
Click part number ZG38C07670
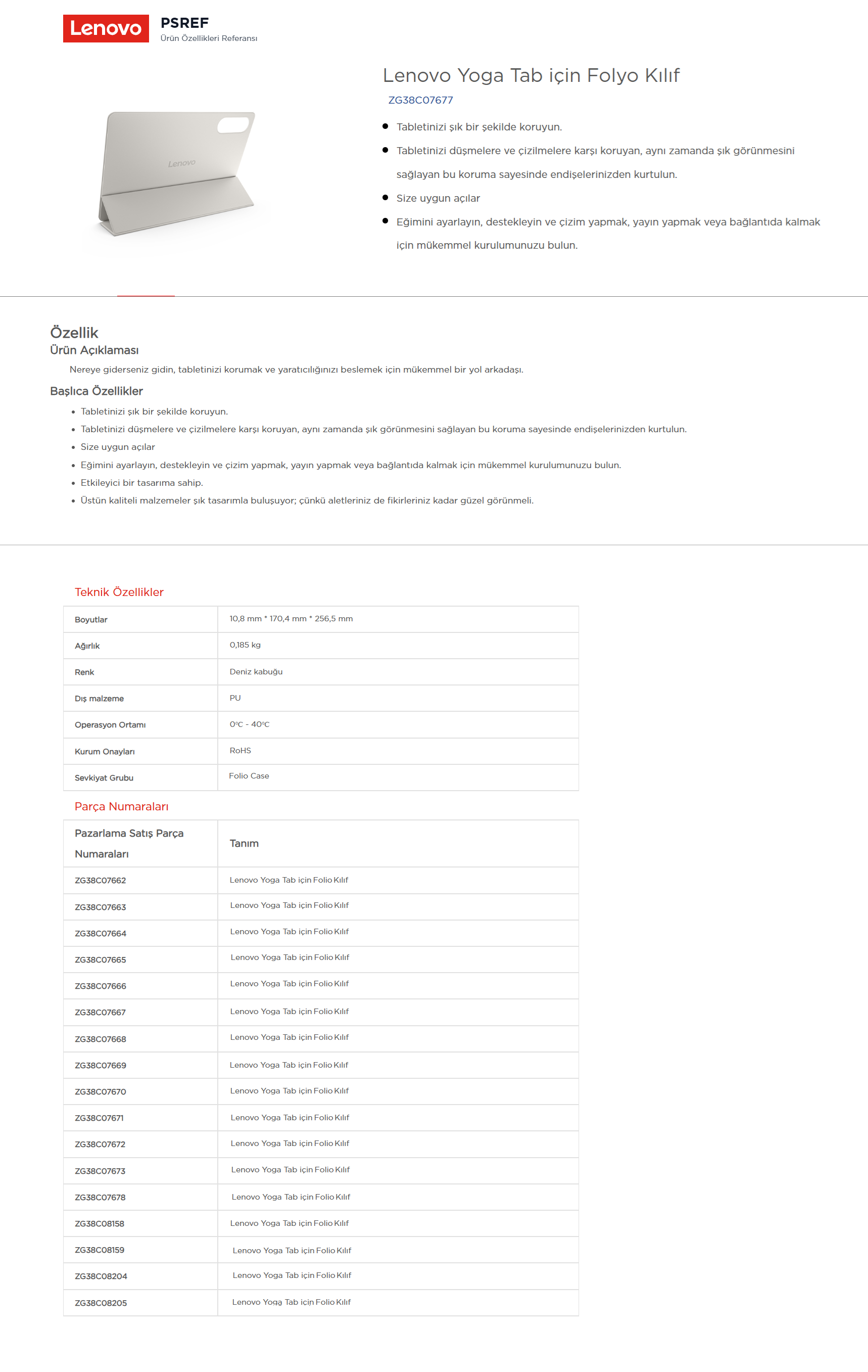[100, 1091]
